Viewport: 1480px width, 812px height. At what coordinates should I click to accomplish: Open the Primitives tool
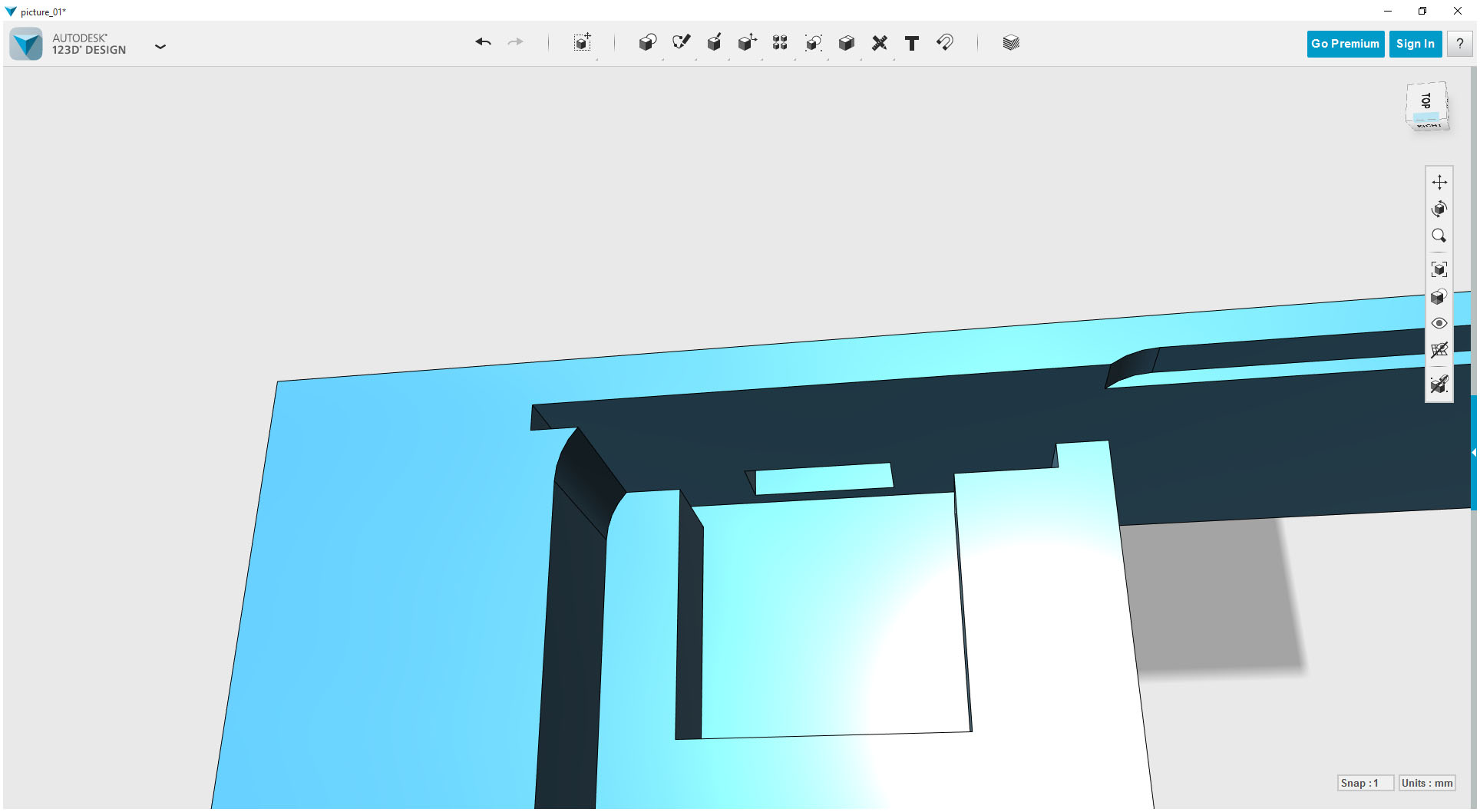(647, 43)
